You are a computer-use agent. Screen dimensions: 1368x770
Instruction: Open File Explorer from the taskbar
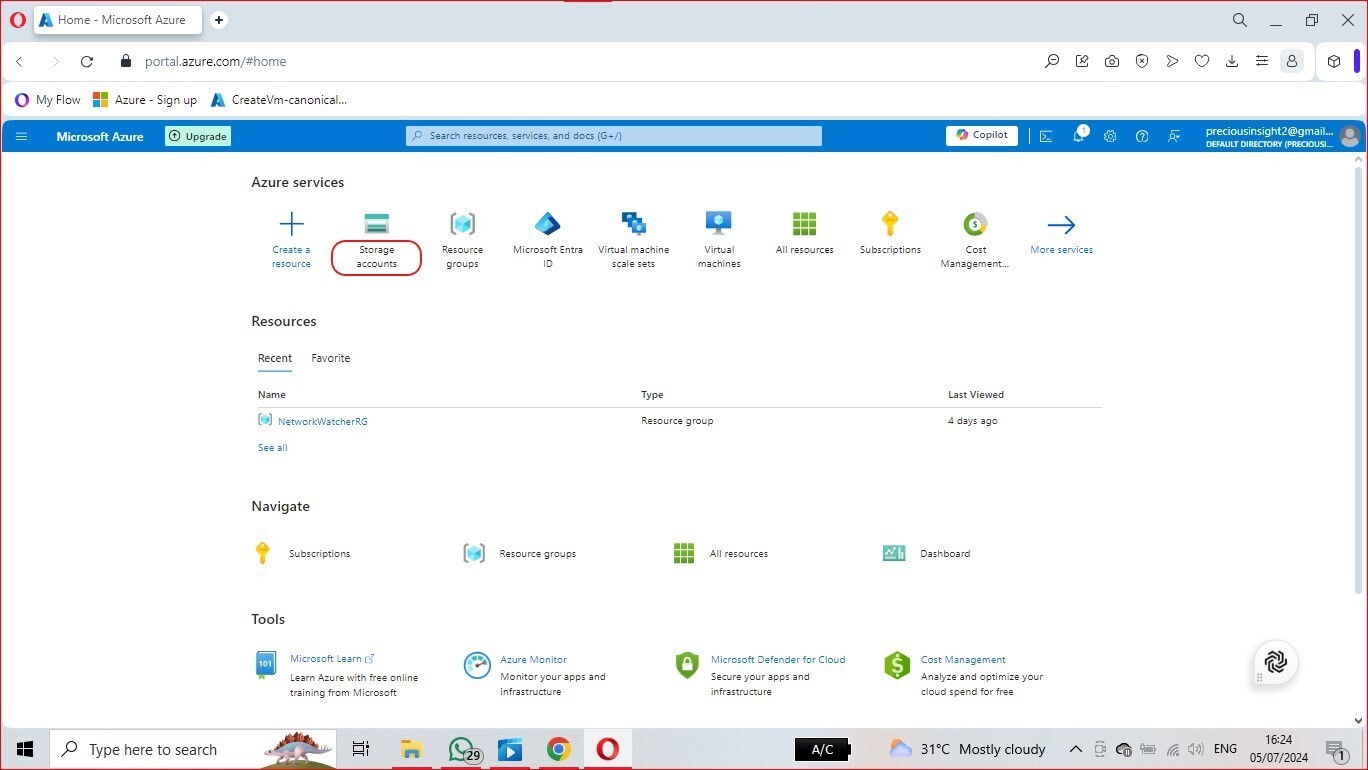pos(411,749)
